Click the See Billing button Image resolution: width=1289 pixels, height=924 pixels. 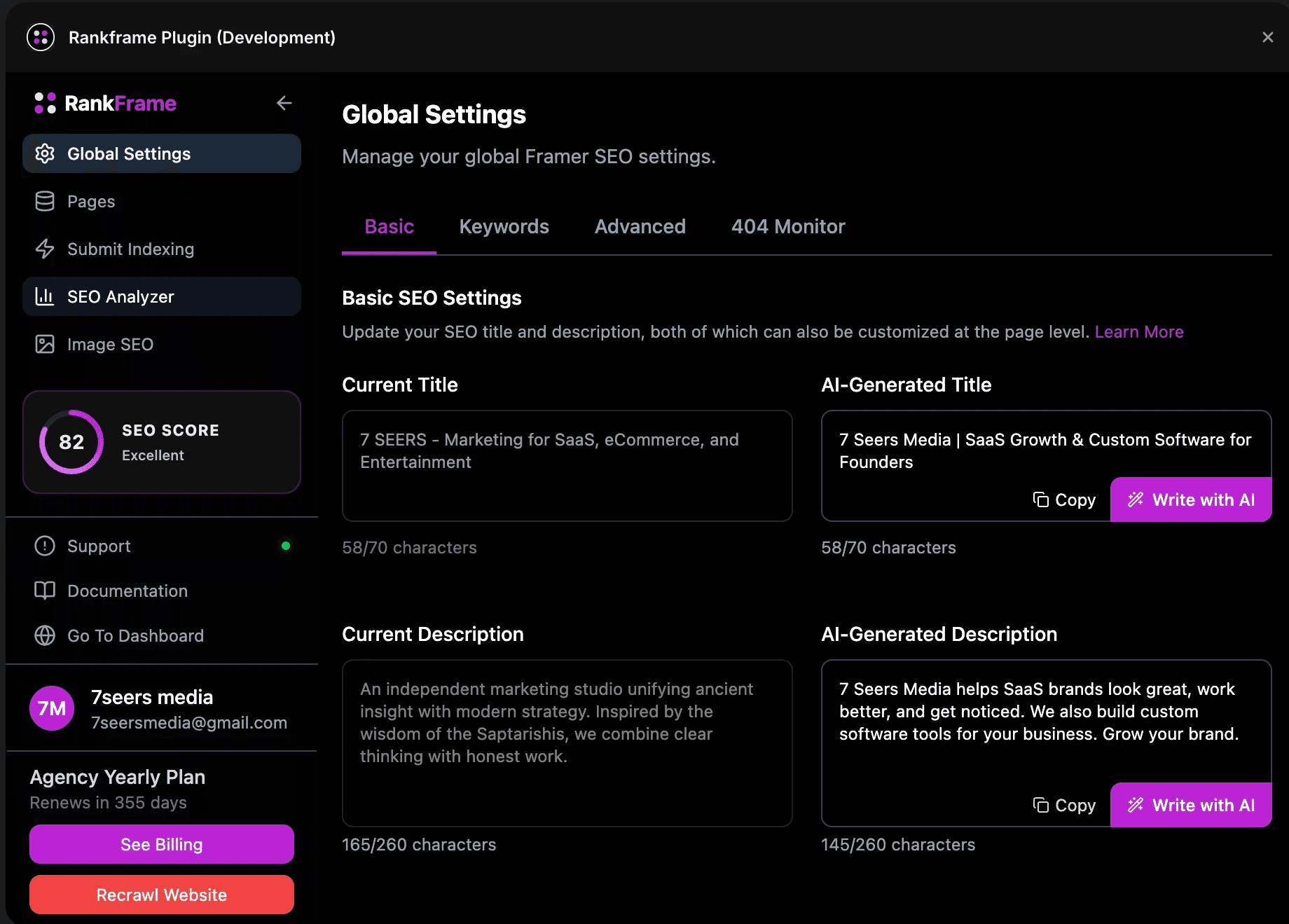click(161, 844)
